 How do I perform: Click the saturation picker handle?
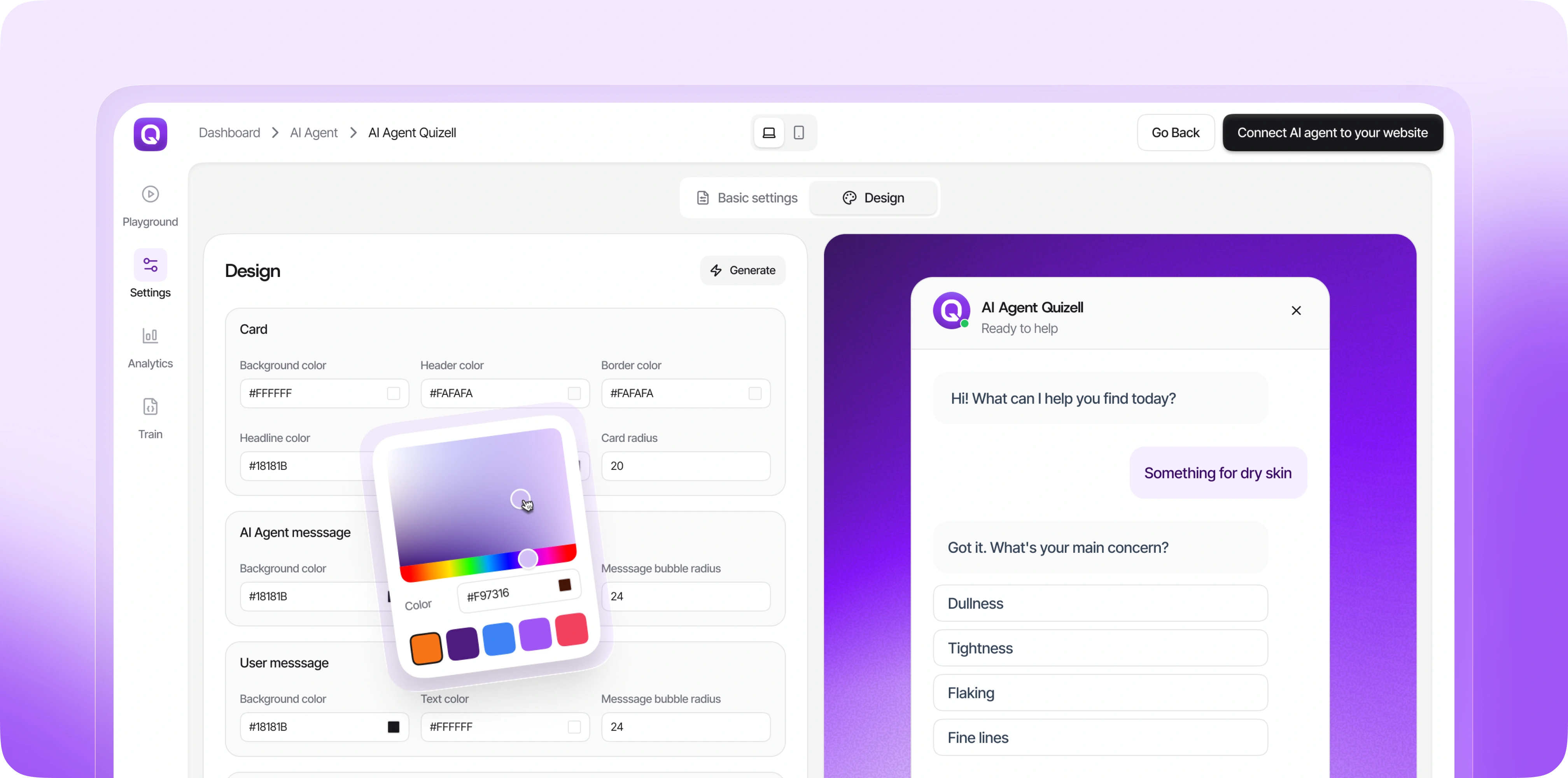[520, 499]
